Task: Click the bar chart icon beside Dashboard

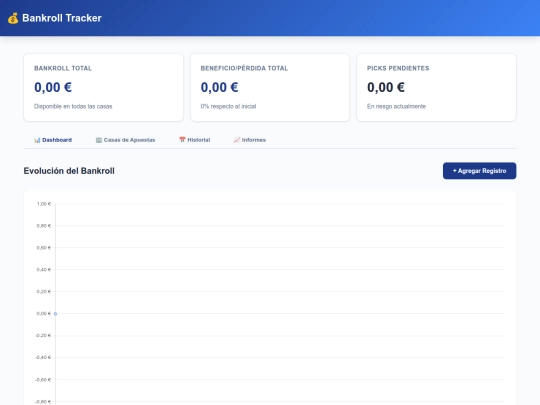Action: coord(37,140)
